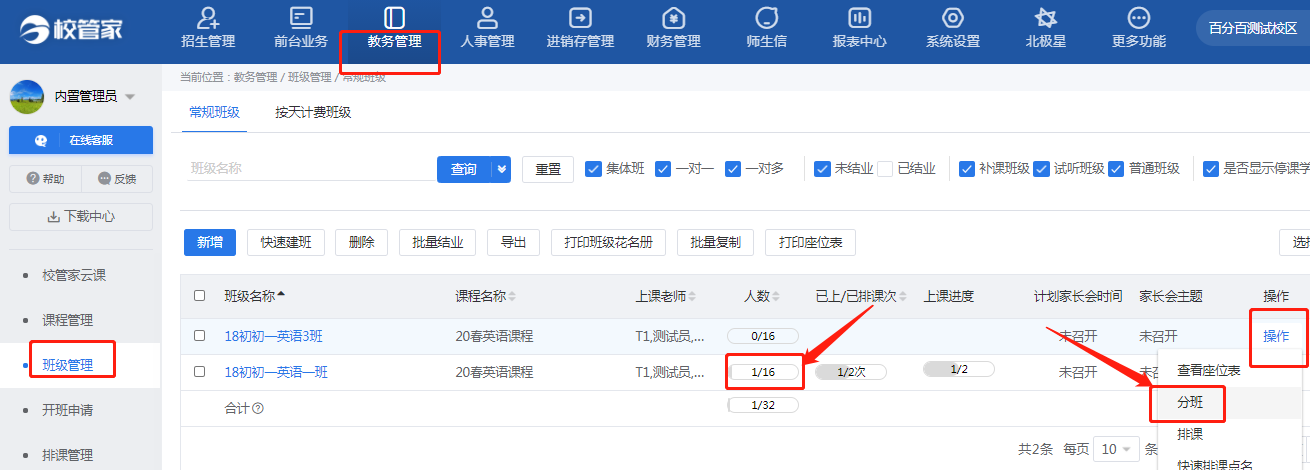Click the 校管家 logo
Viewport: 1310px width, 470px height.
point(71,29)
